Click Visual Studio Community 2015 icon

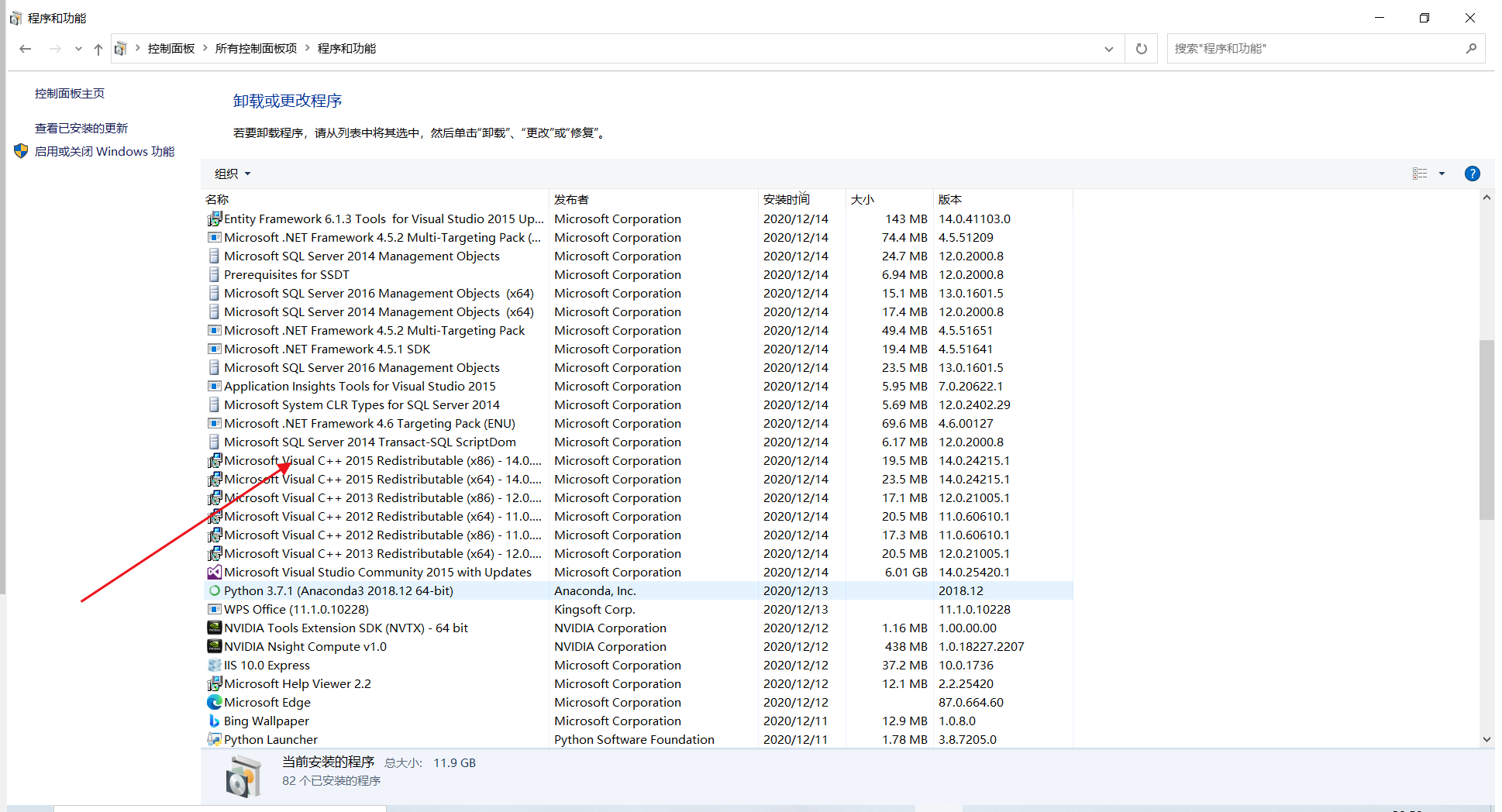(215, 573)
